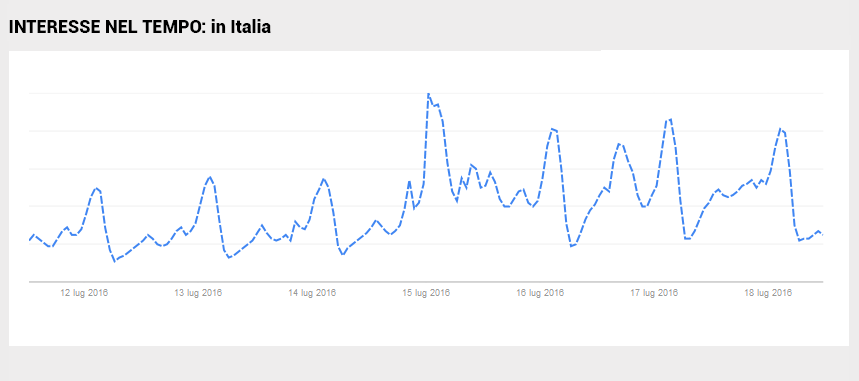Click the 13 lug 2016 date label

pos(198,293)
